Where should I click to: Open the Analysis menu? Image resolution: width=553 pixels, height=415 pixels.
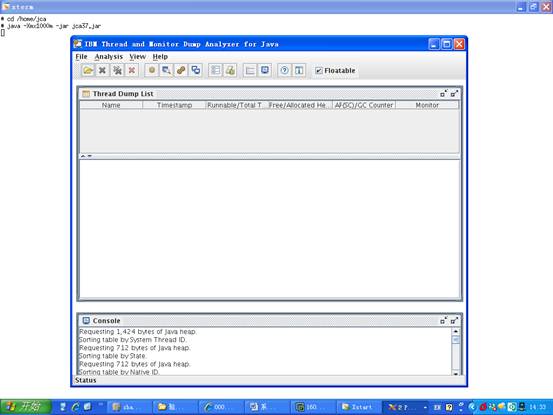click(x=109, y=56)
